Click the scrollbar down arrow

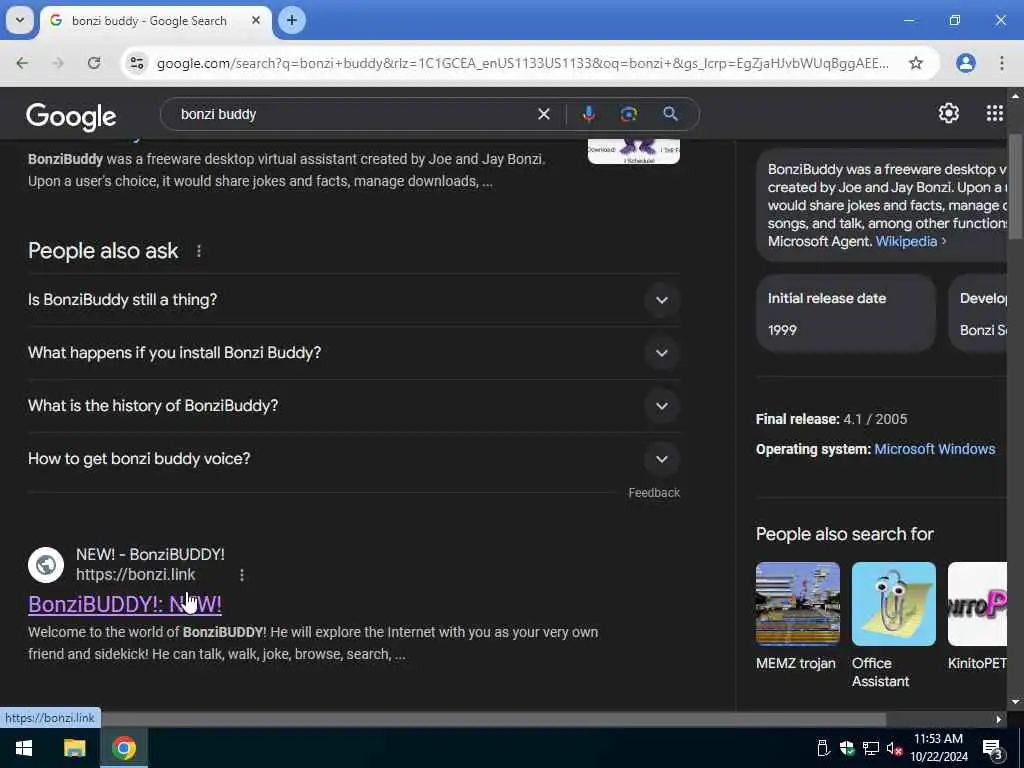(x=1014, y=701)
